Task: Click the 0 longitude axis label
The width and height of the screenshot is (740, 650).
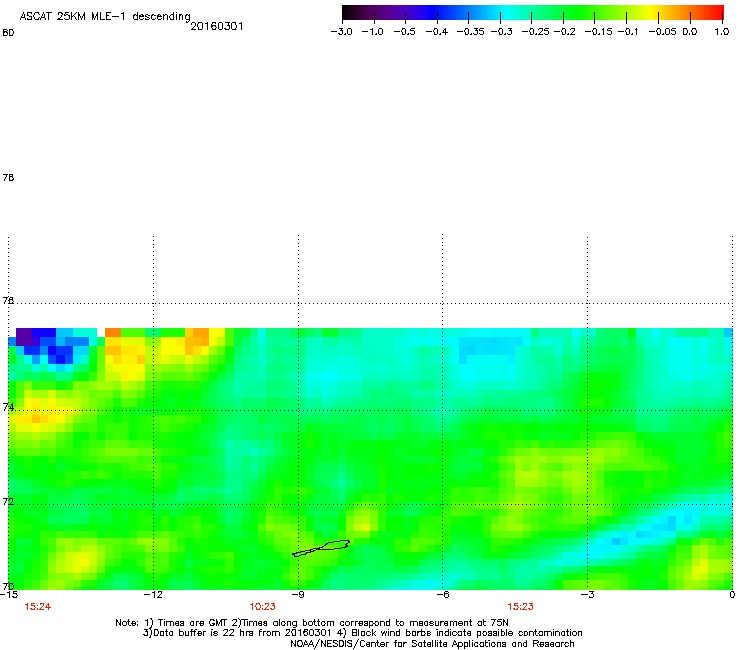Action: tap(732, 594)
